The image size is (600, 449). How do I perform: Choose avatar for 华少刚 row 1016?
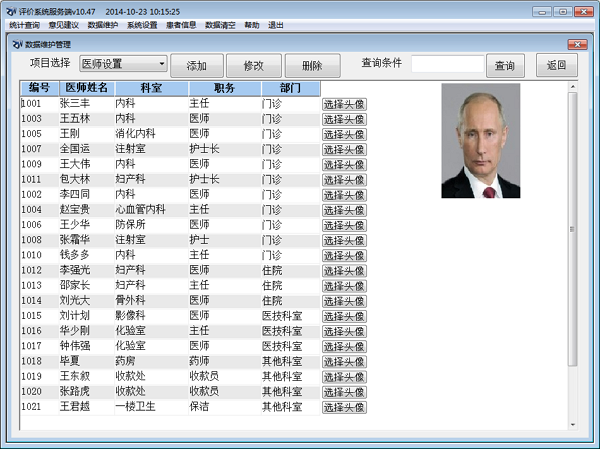(344, 331)
